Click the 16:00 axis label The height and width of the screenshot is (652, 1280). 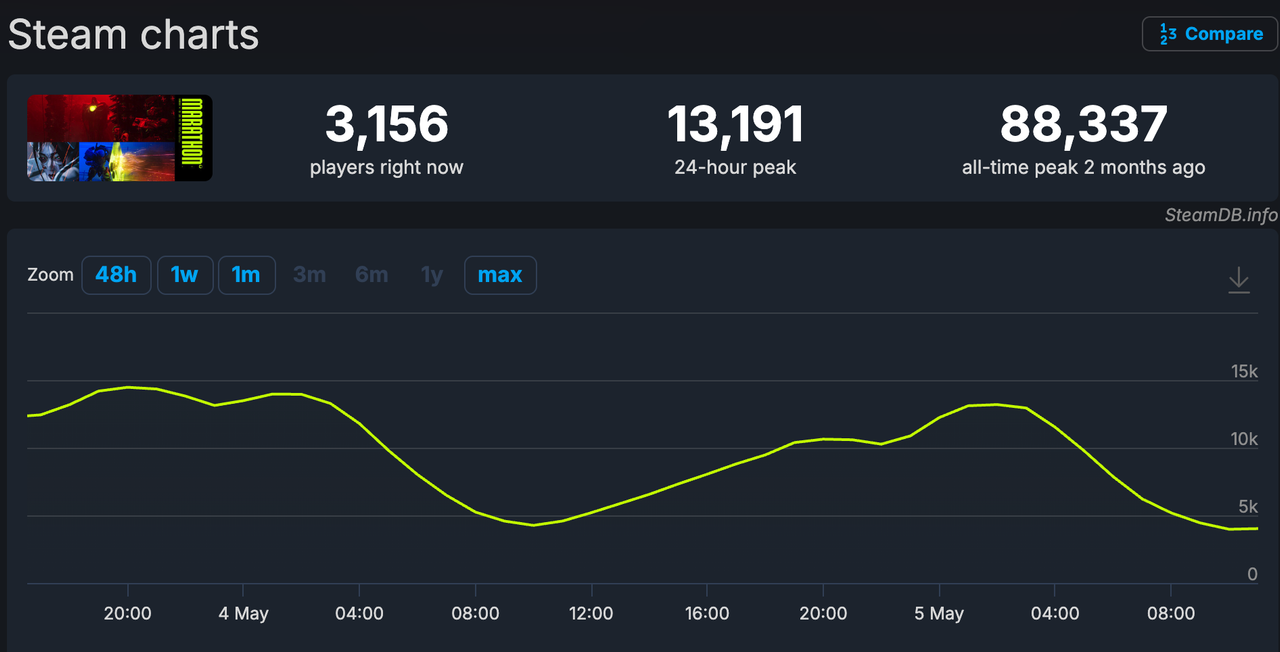click(x=707, y=613)
